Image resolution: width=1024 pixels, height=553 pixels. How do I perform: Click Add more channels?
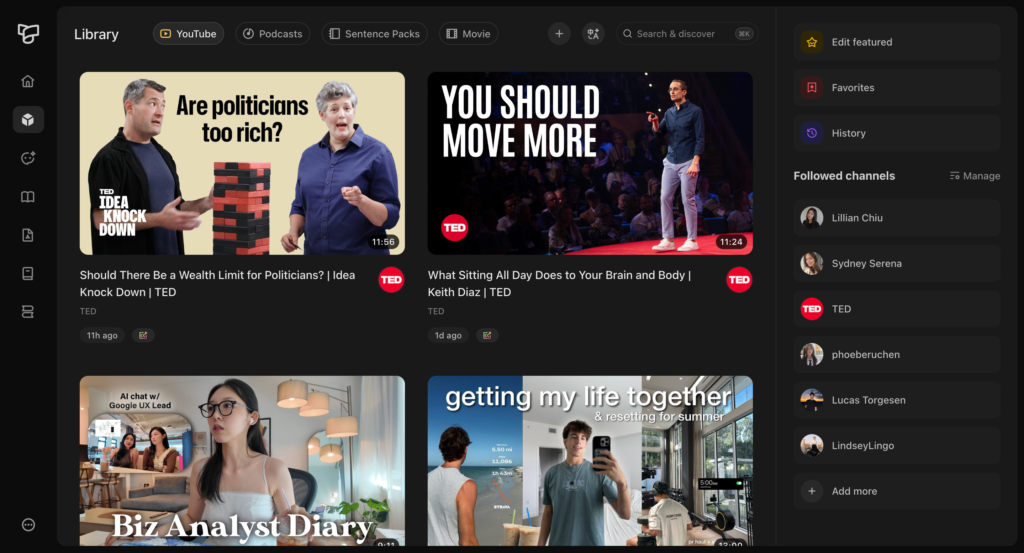pos(897,492)
